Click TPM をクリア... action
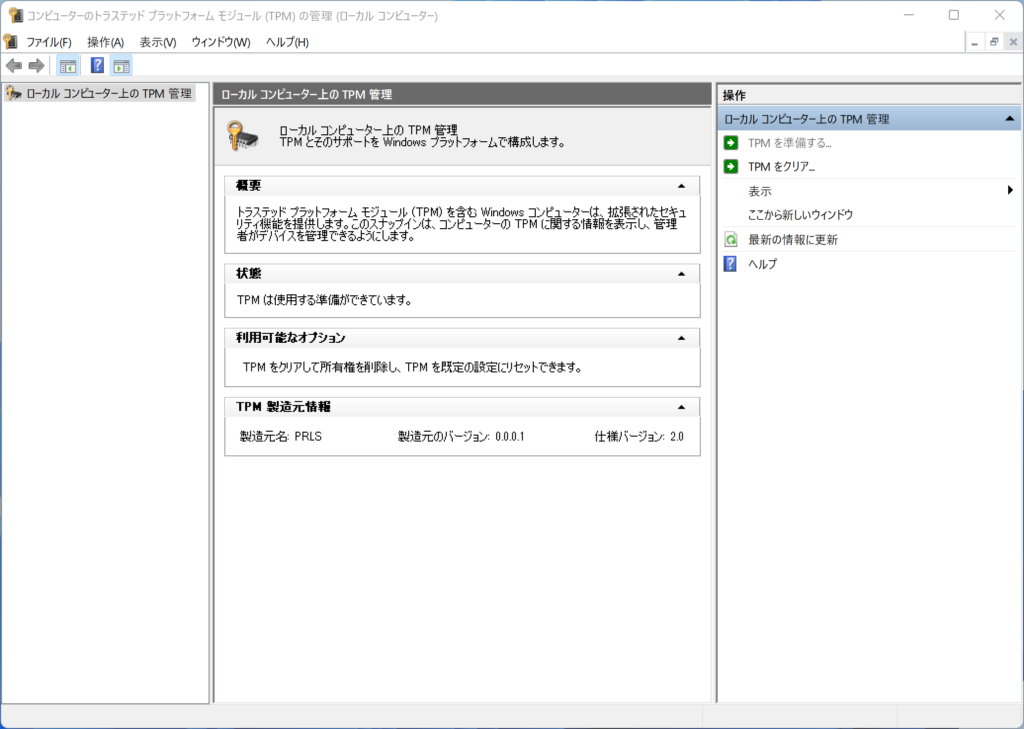 coord(781,167)
